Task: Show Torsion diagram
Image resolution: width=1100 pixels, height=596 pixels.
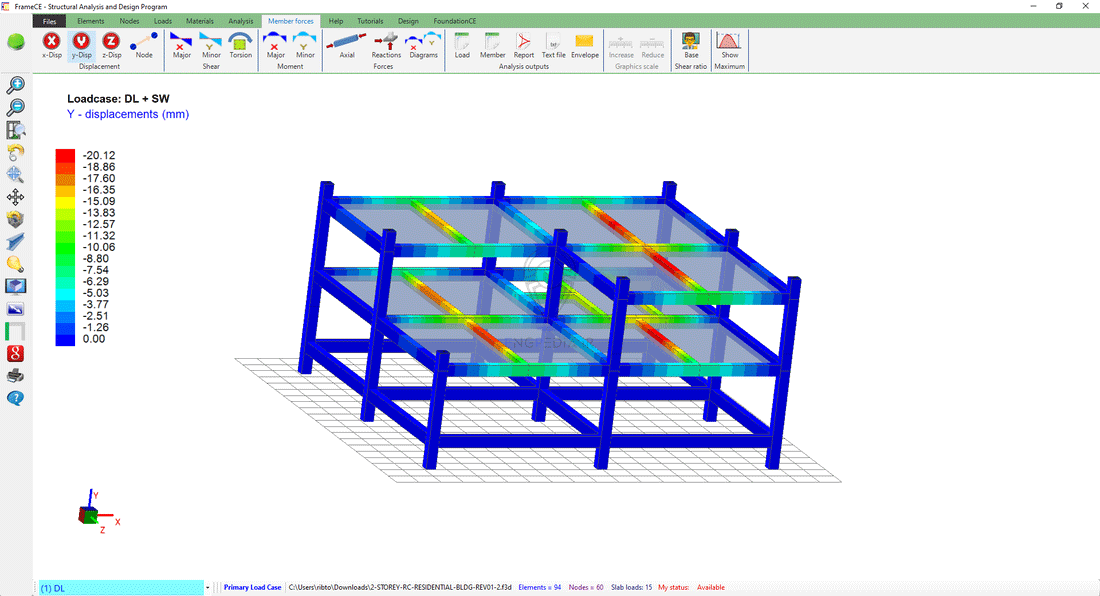Action: pyautogui.click(x=240, y=44)
